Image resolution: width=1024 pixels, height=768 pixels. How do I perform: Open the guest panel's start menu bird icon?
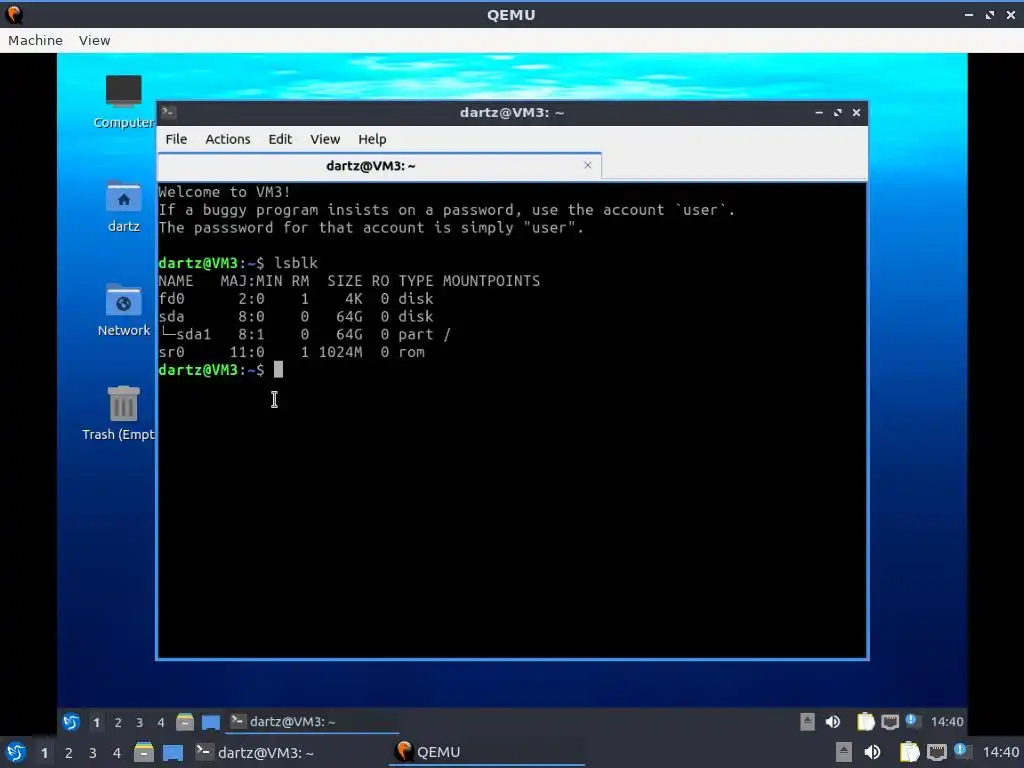tap(71, 722)
